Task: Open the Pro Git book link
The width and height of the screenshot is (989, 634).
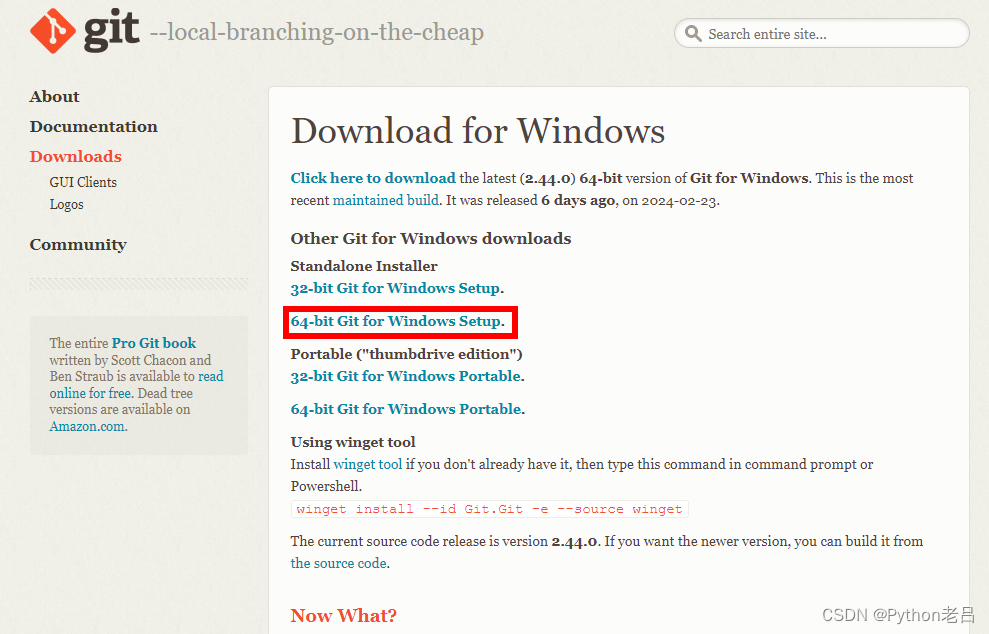Action: pyautogui.click(x=154, y=343)
